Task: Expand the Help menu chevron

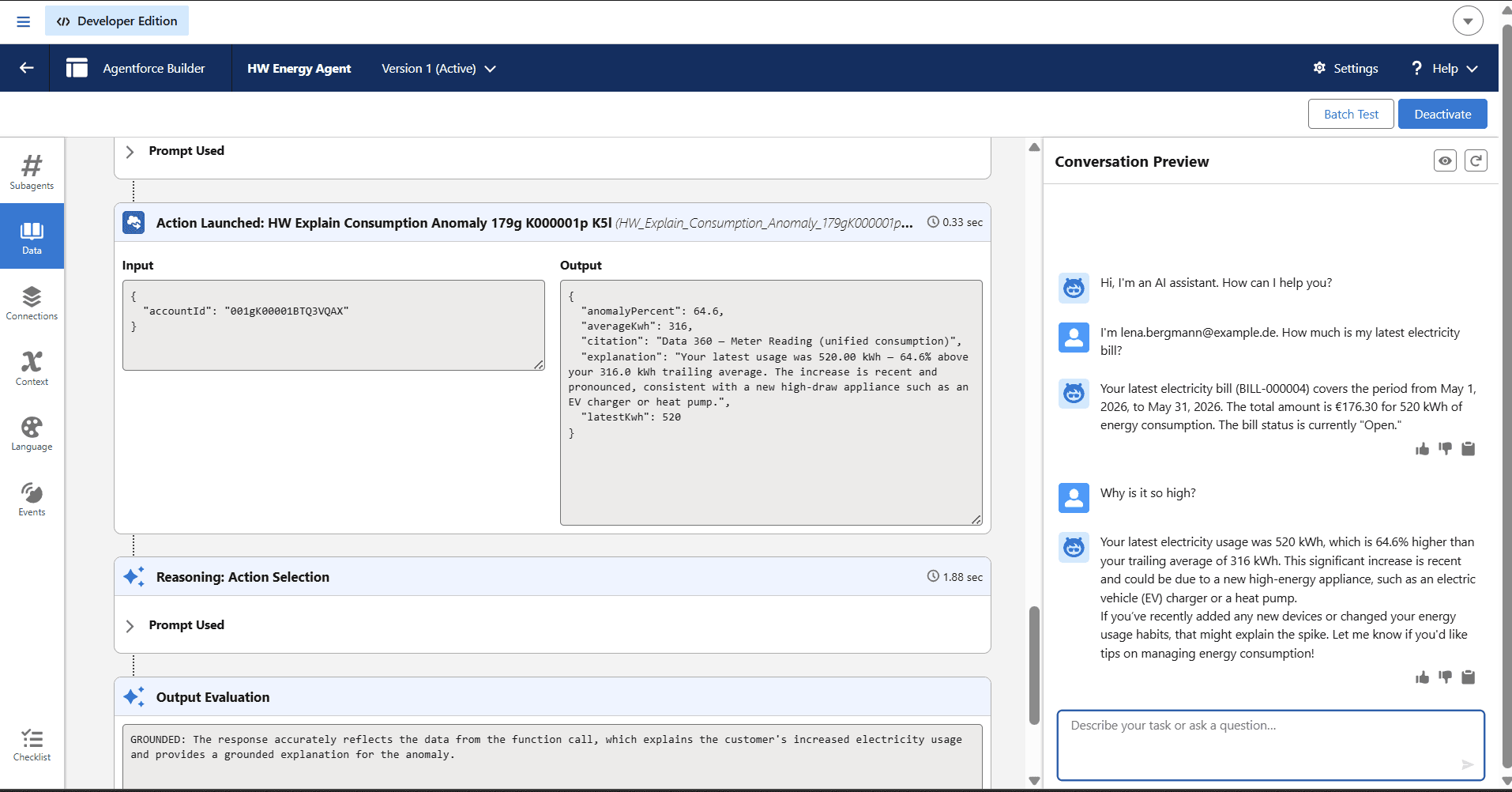Action: (1472, 69)
